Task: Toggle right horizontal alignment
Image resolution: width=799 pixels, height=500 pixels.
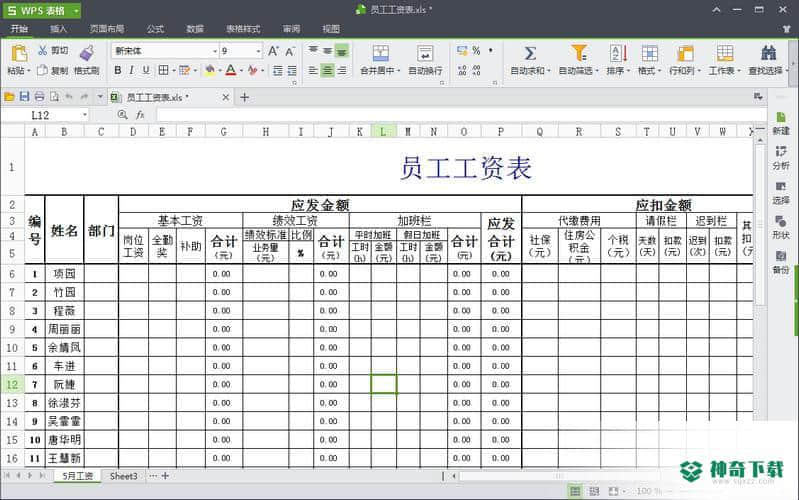Action: [x=342, y=70]
